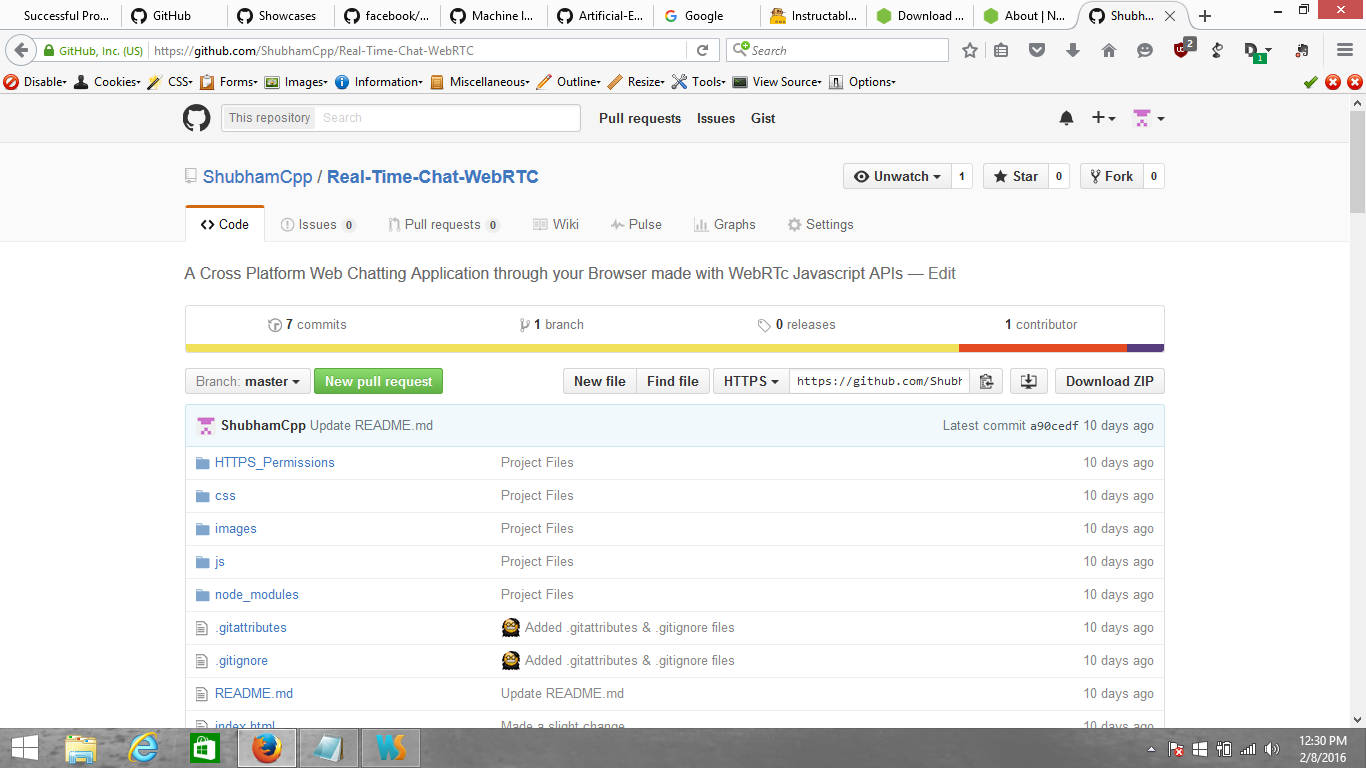1366x768 pixels.
Task: Open the Pulse tab
Action: 636,224
